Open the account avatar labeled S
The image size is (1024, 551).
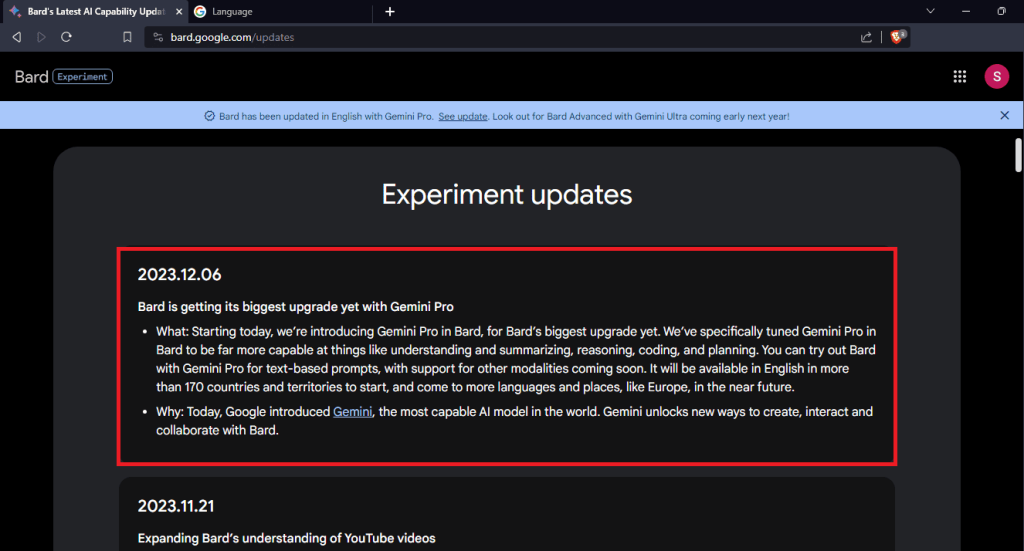(x=997, y=76)
